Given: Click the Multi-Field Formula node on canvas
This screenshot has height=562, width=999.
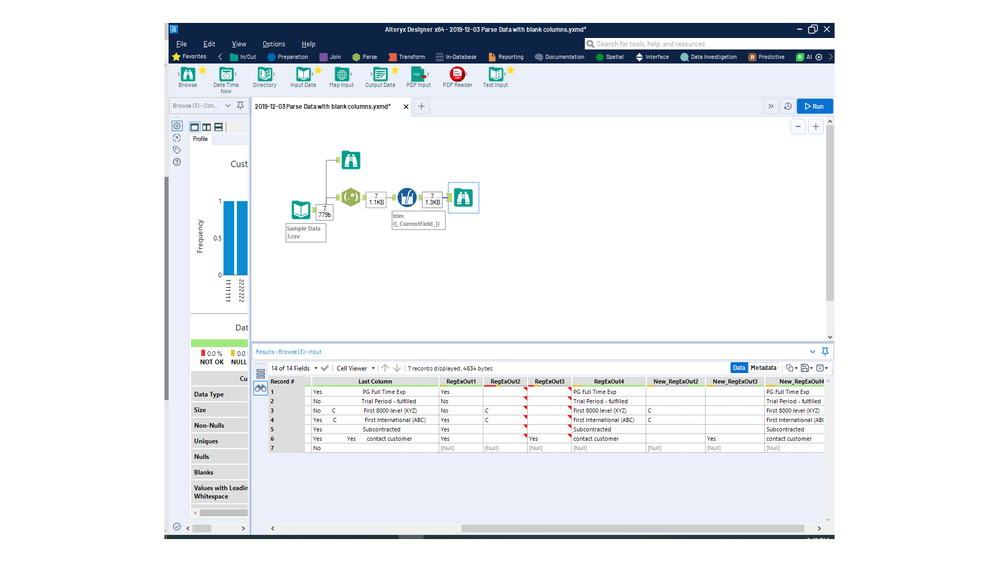Looking at the screenshot, I should (x=407, y=198).
